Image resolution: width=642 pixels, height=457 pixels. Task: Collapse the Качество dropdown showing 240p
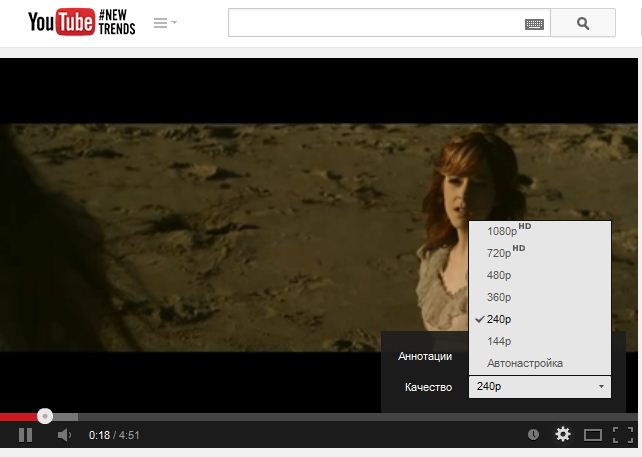pos(539,387)
